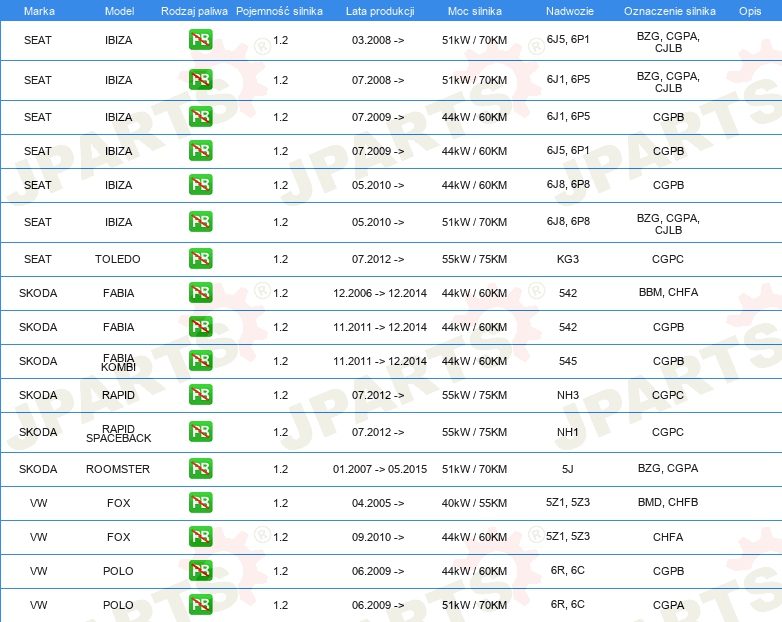
Task: Click petrol icon in POLO CGPB row
Action: (x=200, y=571)
